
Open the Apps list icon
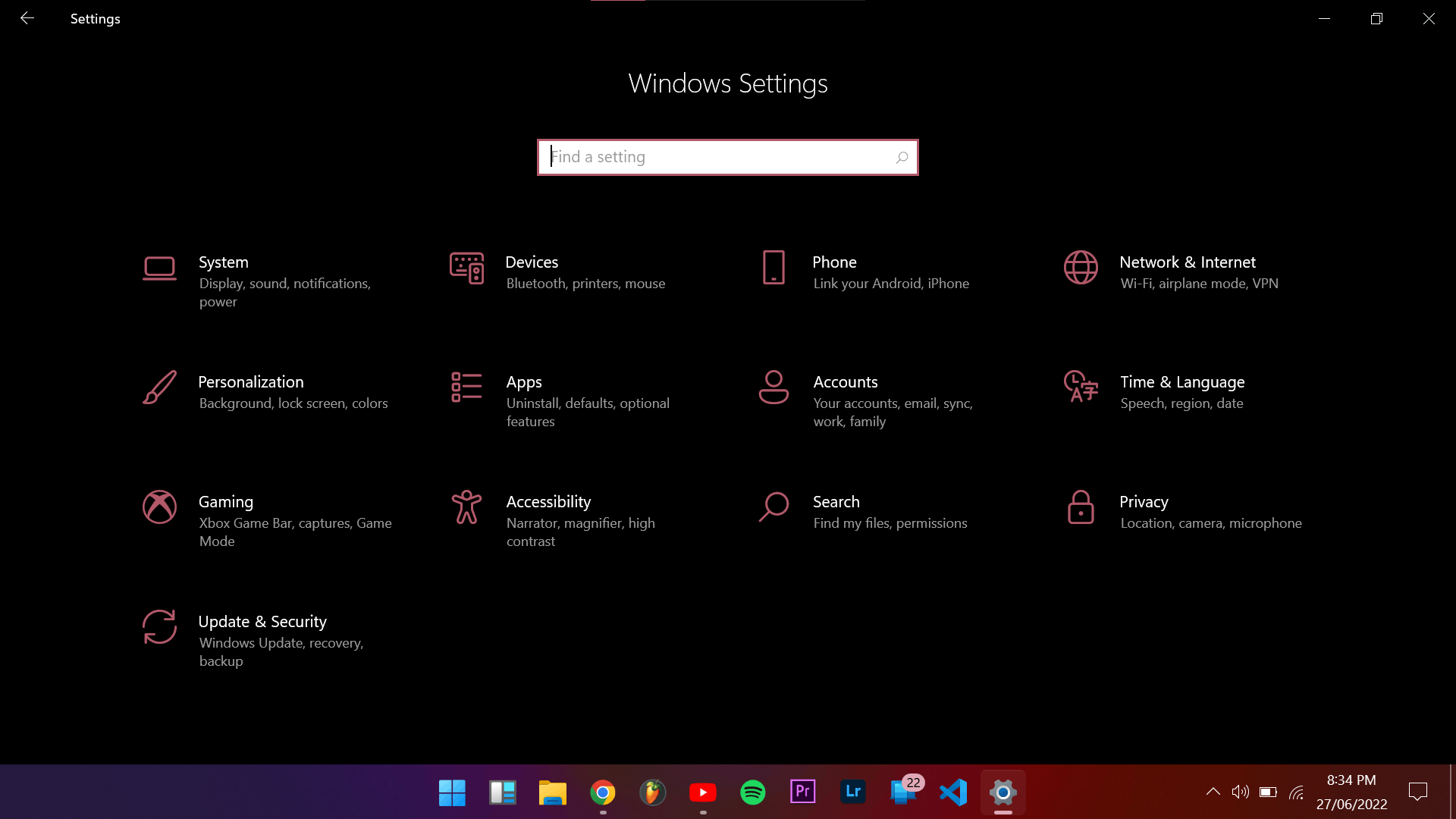pyautogui.click(x=466, y=387)
